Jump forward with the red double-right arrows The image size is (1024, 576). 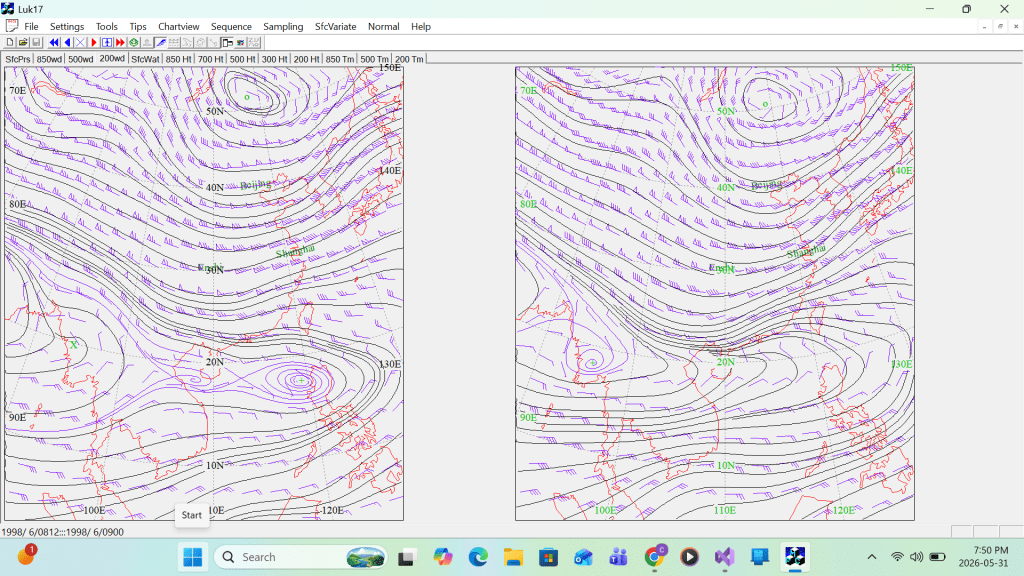[x=120, y=42]
